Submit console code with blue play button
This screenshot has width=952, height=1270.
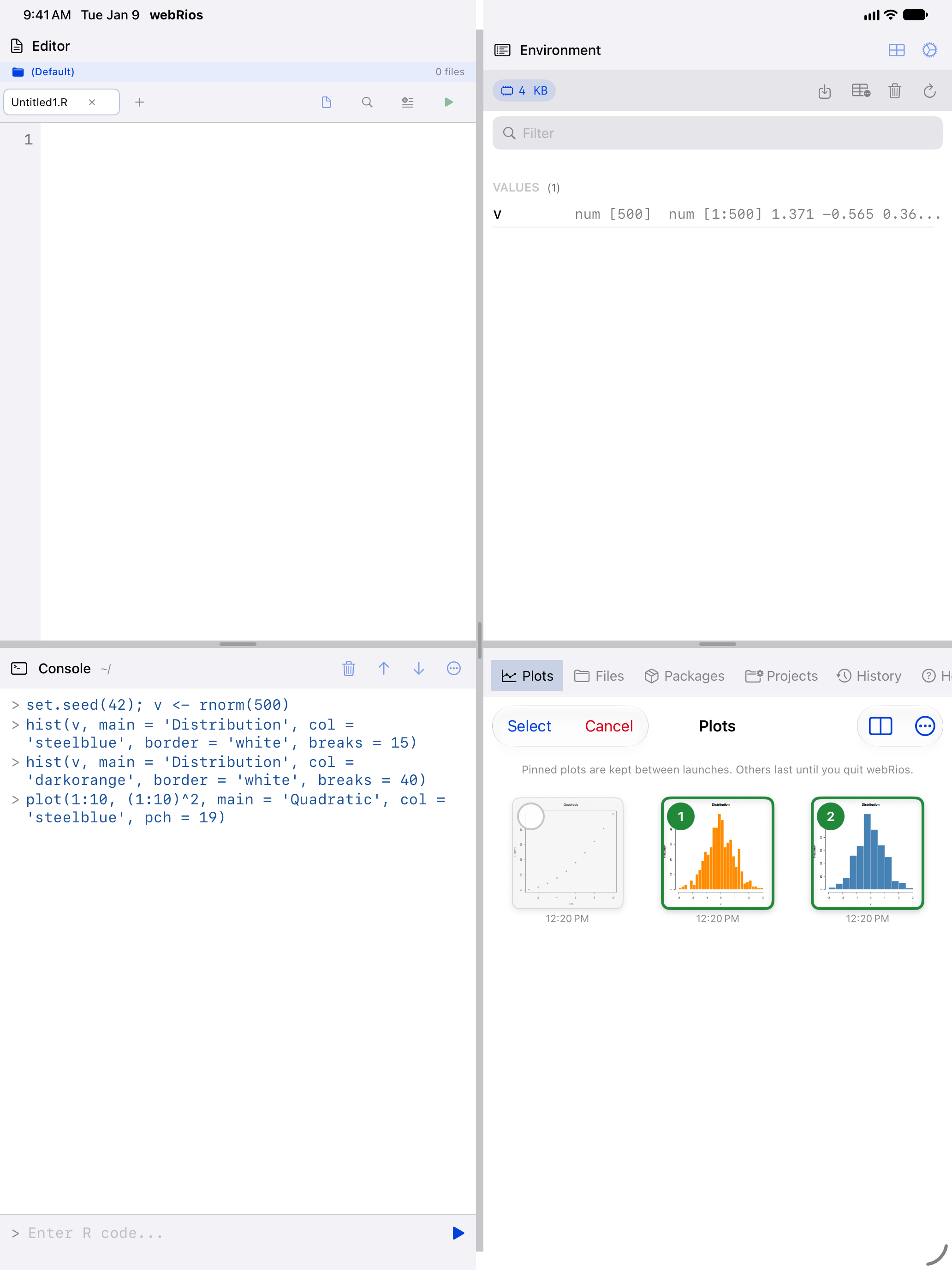pos(458,1233)
